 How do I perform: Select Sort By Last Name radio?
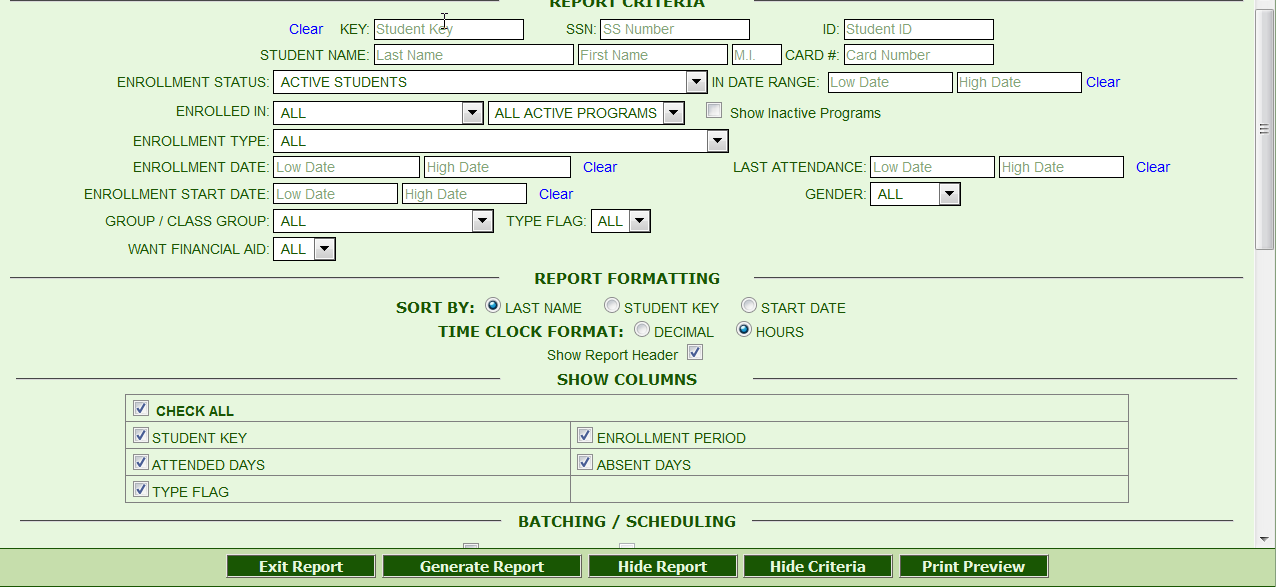click(492, 305)
